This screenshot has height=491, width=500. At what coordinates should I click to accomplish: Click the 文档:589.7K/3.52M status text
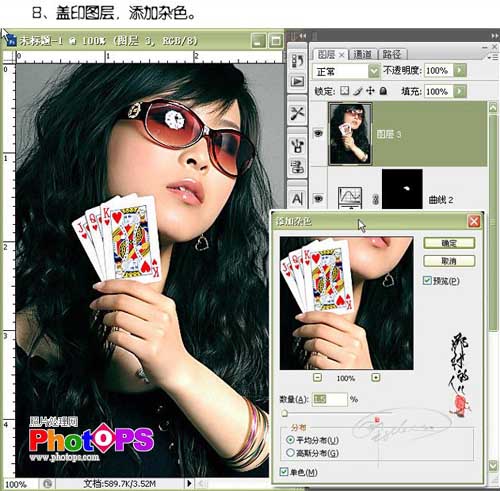click(119, 483)
